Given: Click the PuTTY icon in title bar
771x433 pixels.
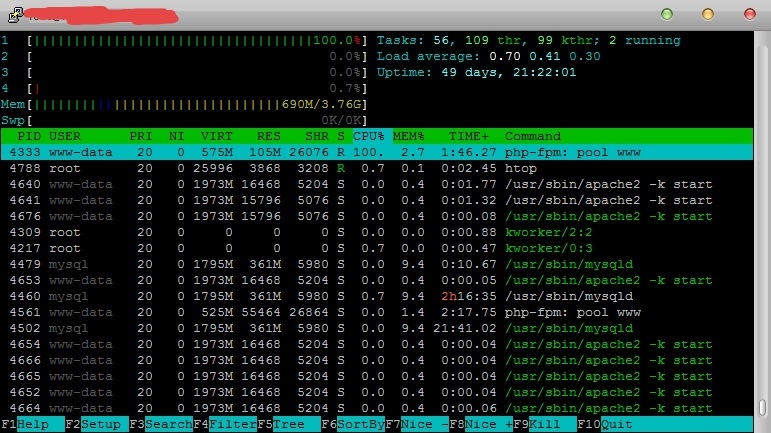Looking at the screenshot, I should (x=15, y=15).
